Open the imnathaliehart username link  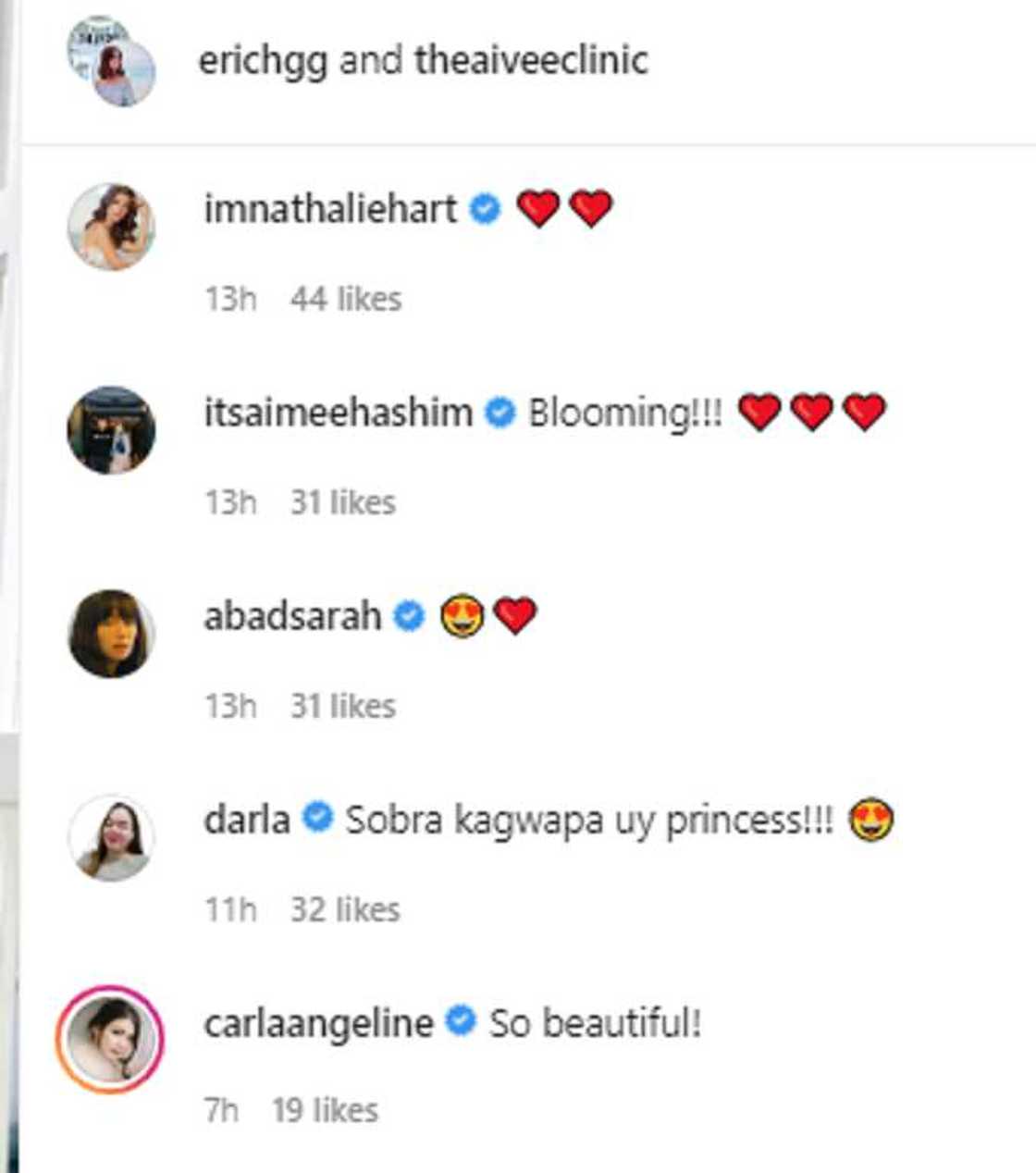coord(330,209)
